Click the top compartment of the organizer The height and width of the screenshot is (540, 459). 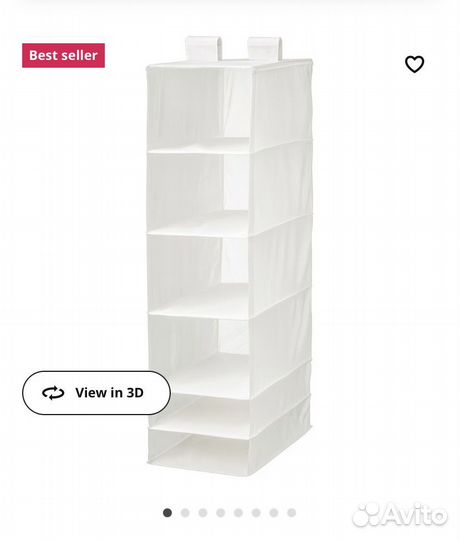click(x=199, y=107)
